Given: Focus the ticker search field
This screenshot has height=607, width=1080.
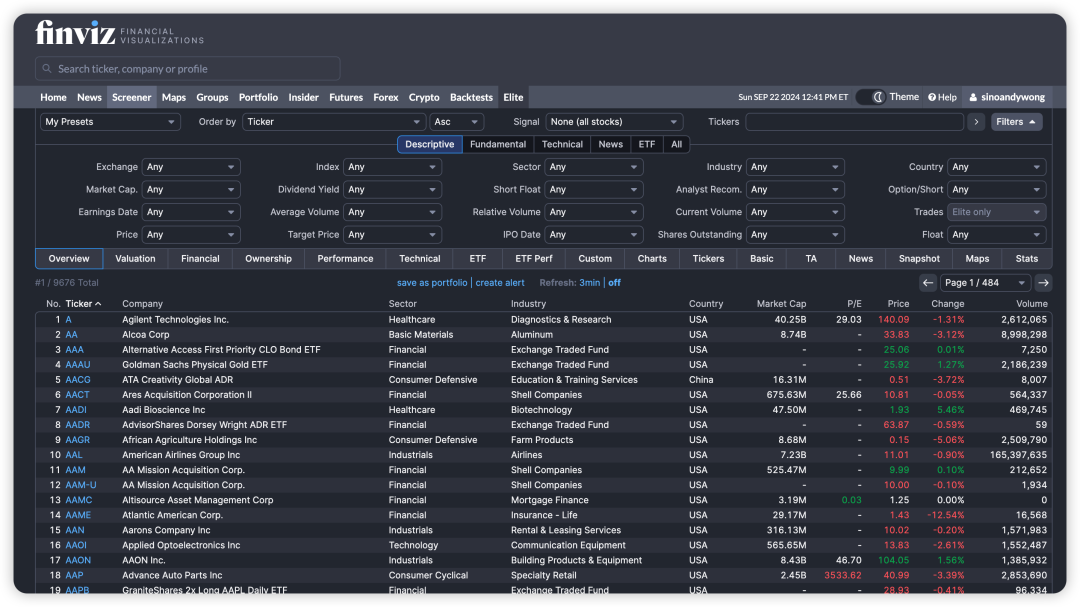Looking at the screenshot, I should 188,69.
